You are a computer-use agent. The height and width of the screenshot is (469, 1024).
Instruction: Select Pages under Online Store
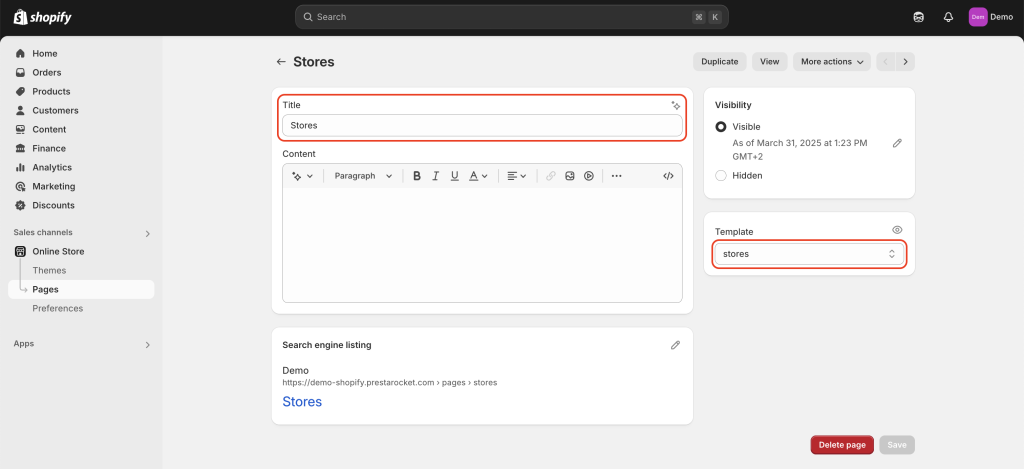point(81,289)
